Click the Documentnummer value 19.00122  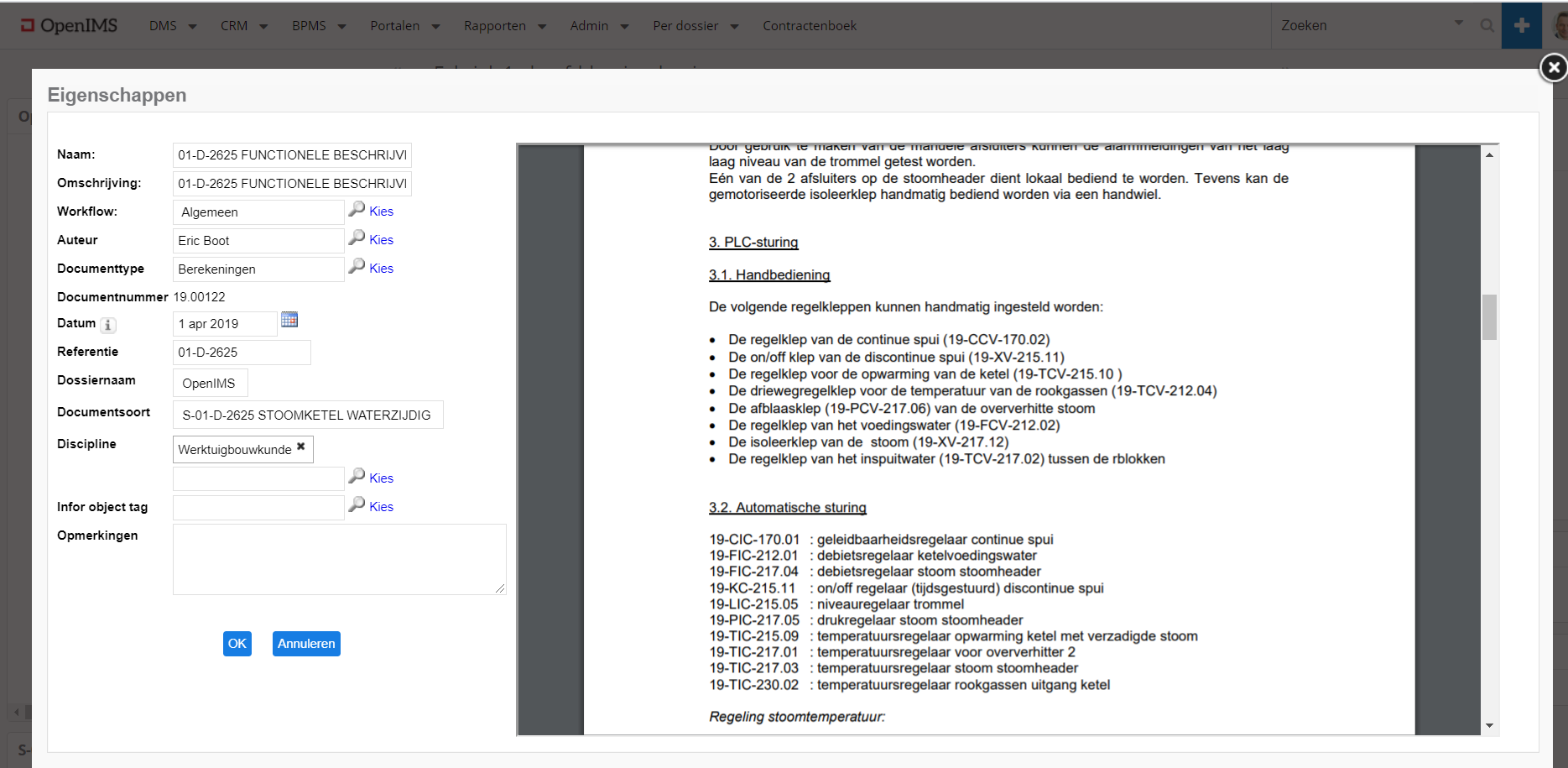click(x=200, y=297)
